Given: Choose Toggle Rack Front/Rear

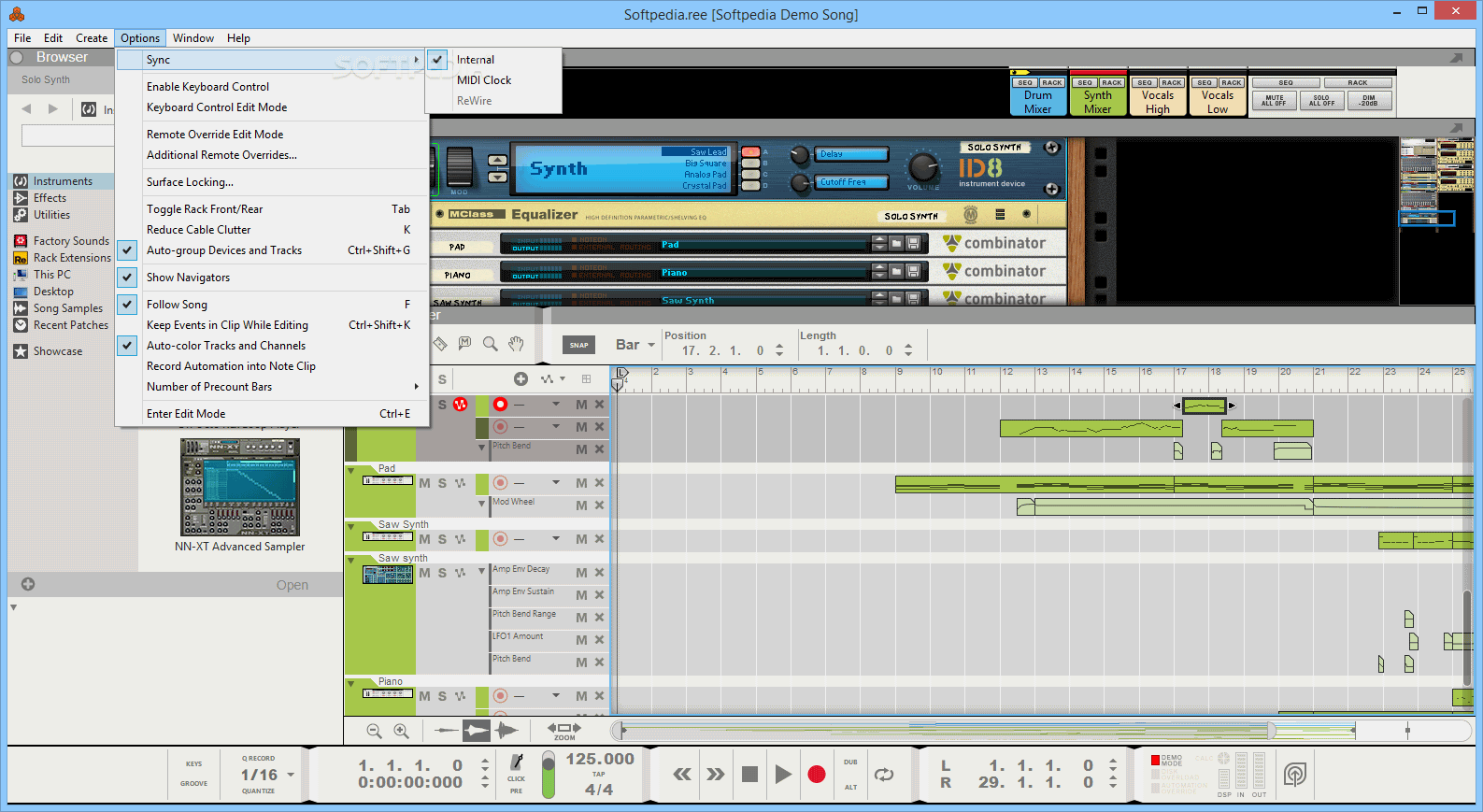Looking at the screenshot, I should pos(272,209).
